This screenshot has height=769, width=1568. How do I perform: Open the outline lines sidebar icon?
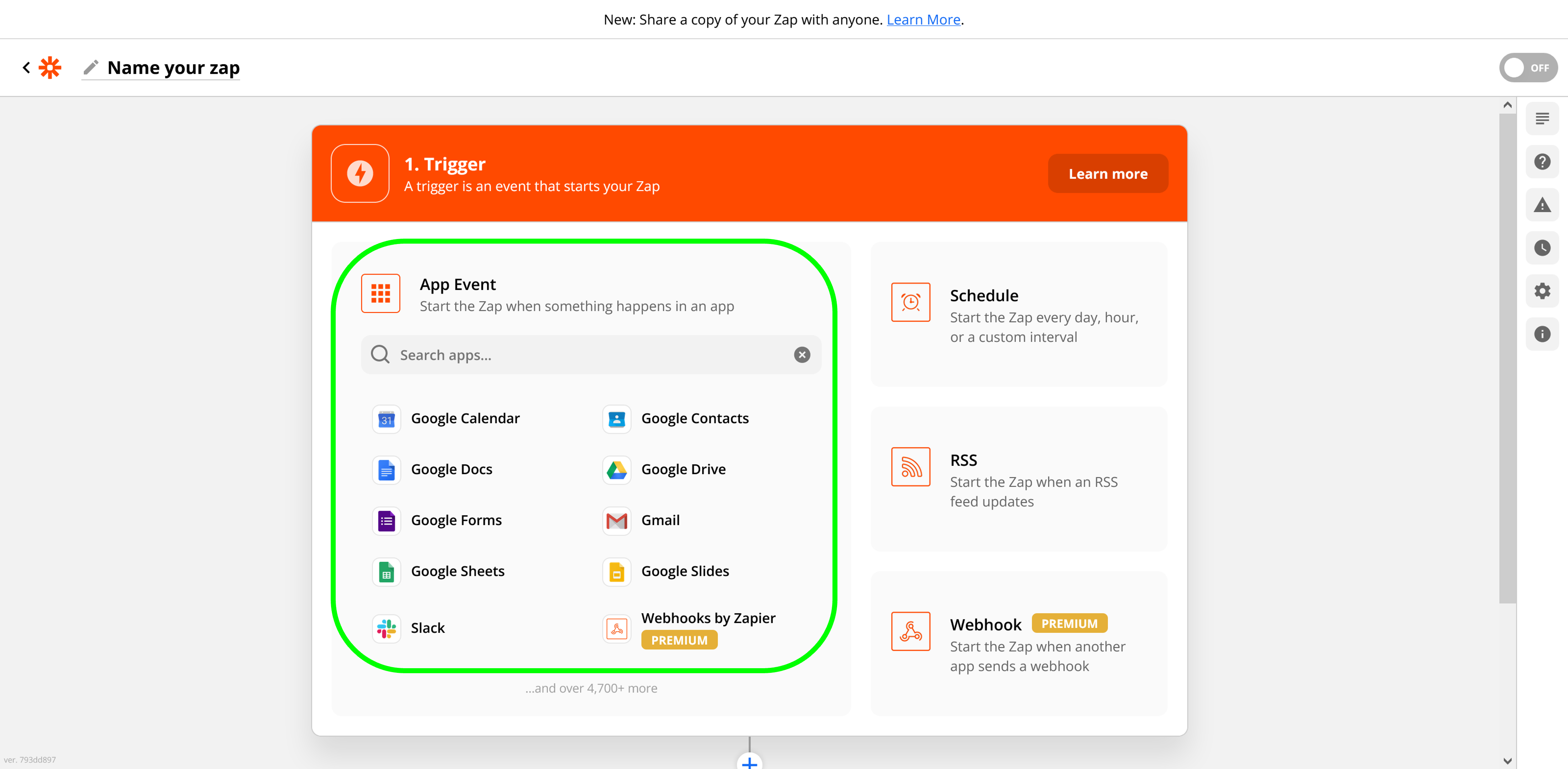(x=1541, y=119)
